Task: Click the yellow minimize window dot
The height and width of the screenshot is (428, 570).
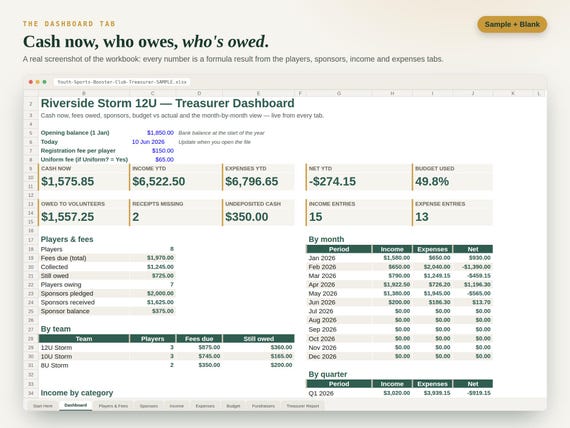Action: 38,82
